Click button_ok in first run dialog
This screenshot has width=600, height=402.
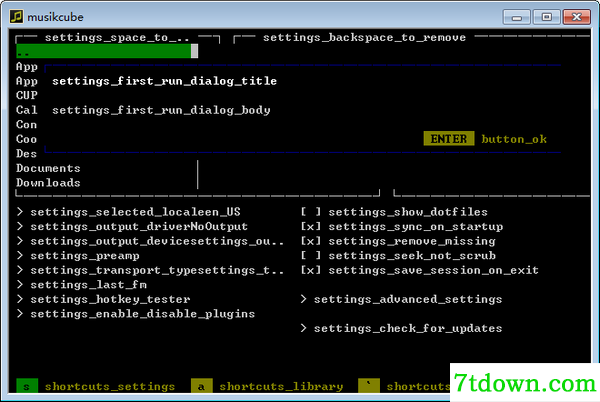pyautogui.click(x=514, y=139)
